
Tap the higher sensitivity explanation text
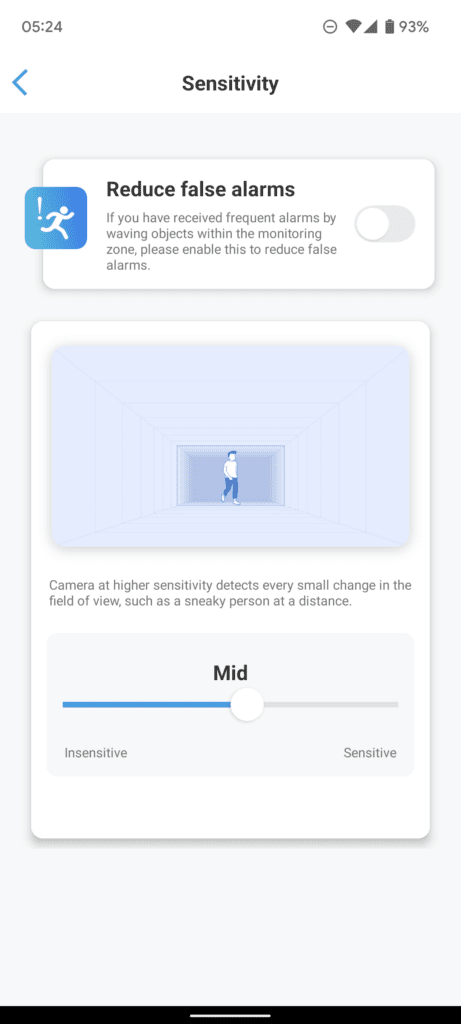pos(230,593)
